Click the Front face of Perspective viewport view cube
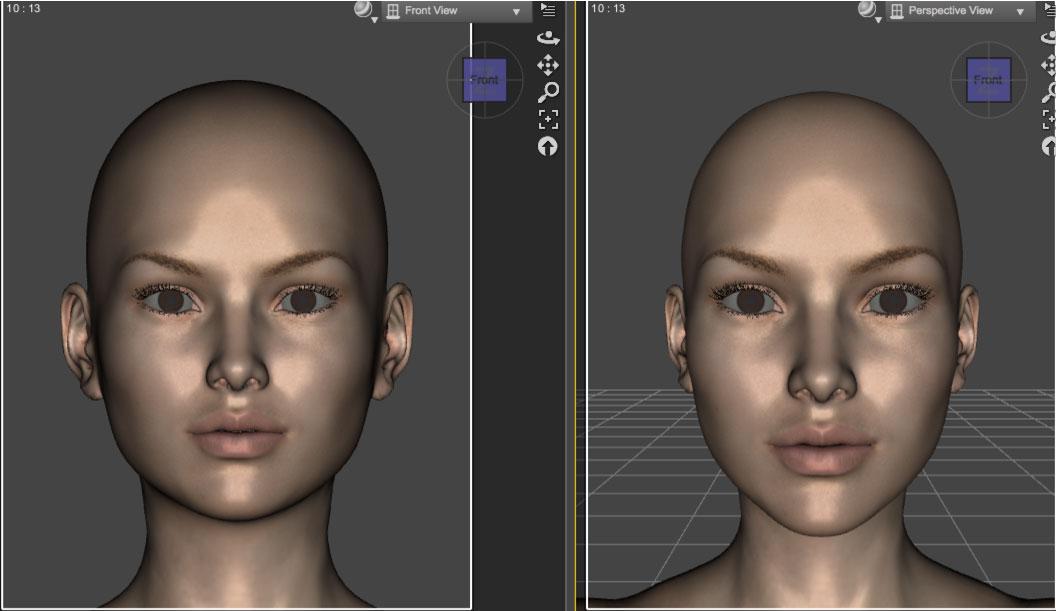The image size is (1056, 611). point(989,80)
